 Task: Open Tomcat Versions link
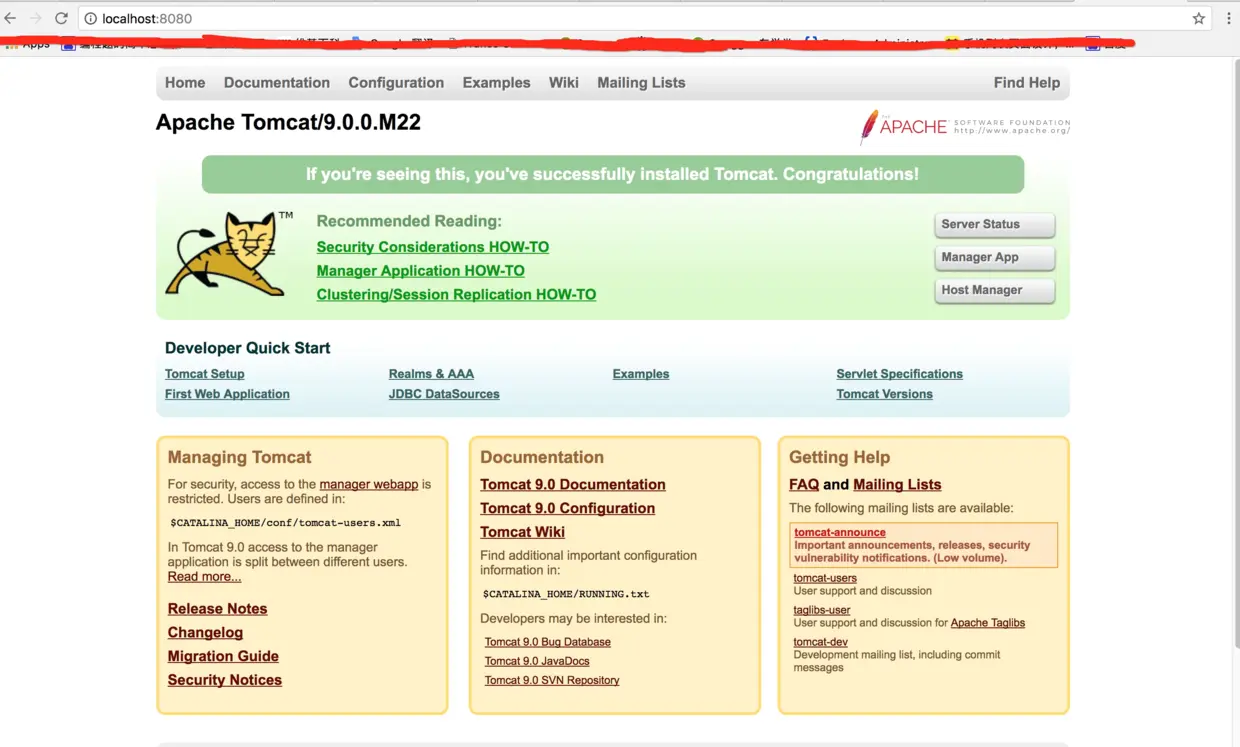[885, 394]
